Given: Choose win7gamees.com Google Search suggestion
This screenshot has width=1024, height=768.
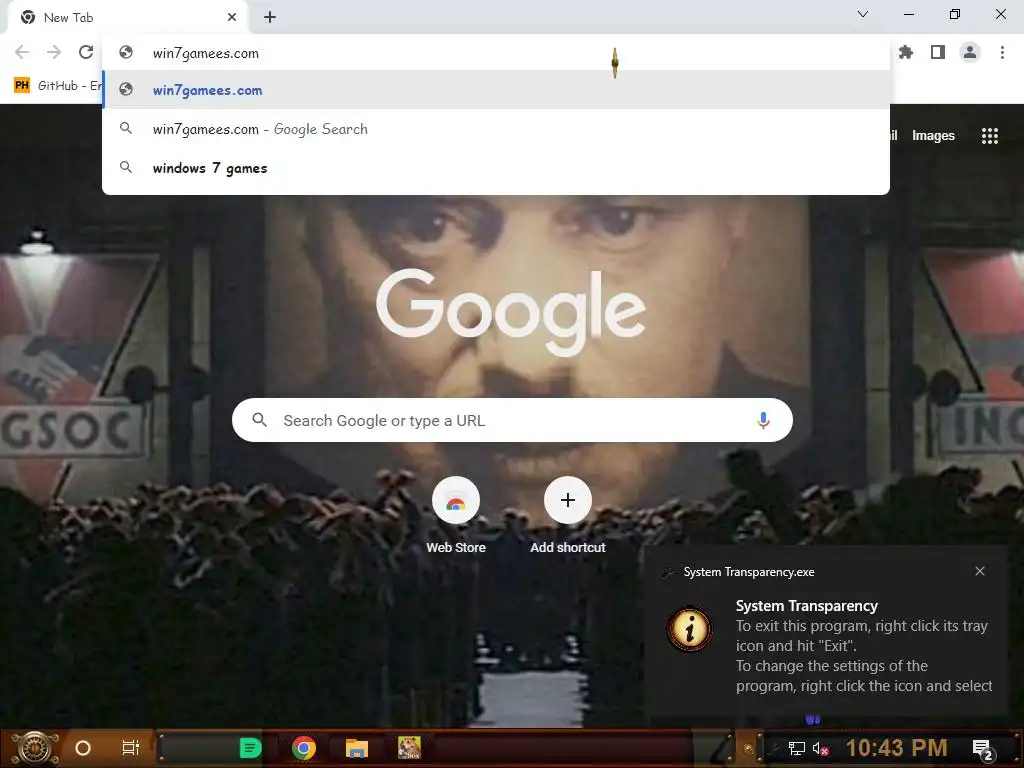Looking at the screenshot, I should click(496, 129).
